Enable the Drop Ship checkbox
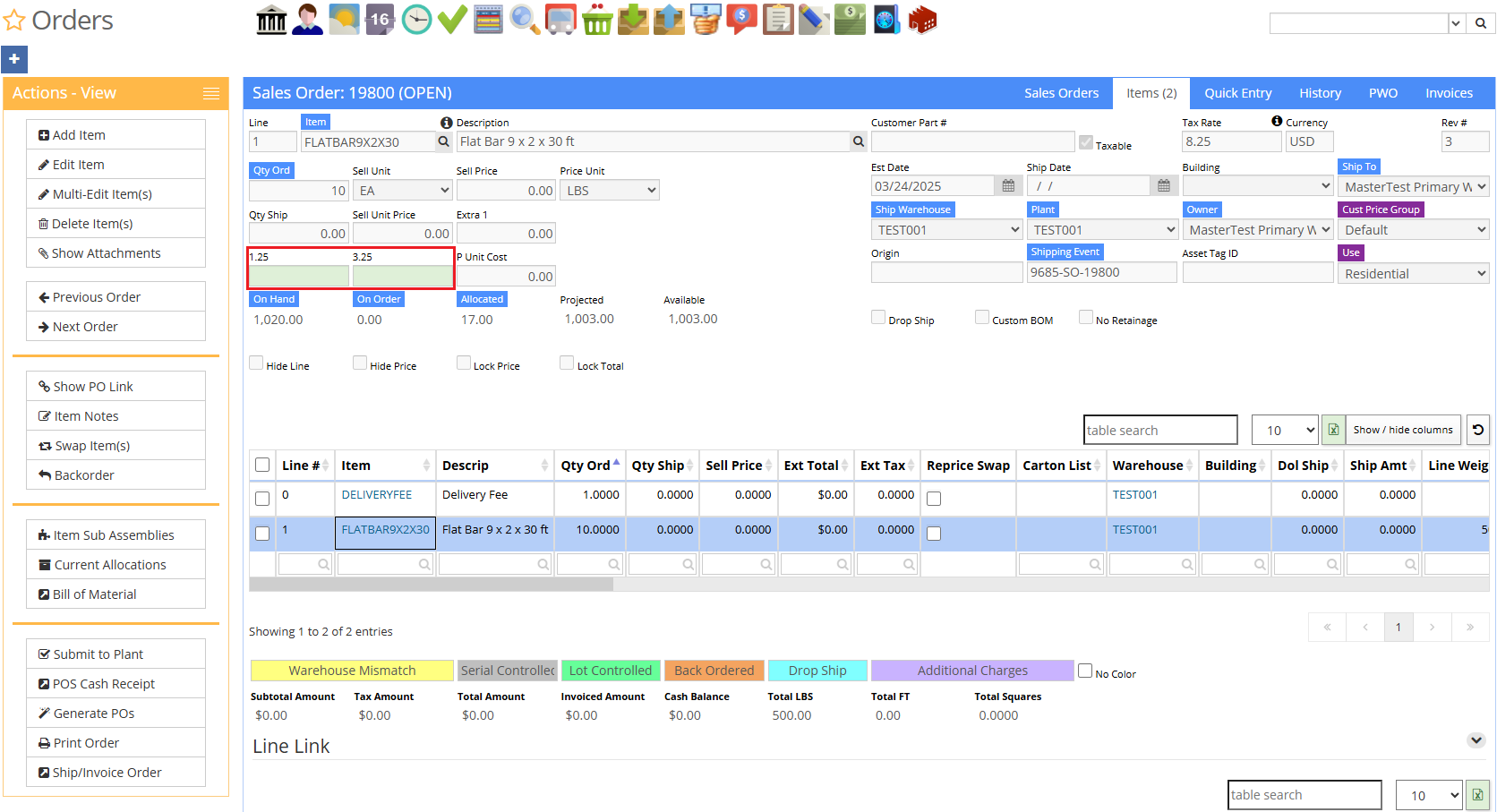The height and width of the screenshot is (812, 1497). [x=878, y=318]
